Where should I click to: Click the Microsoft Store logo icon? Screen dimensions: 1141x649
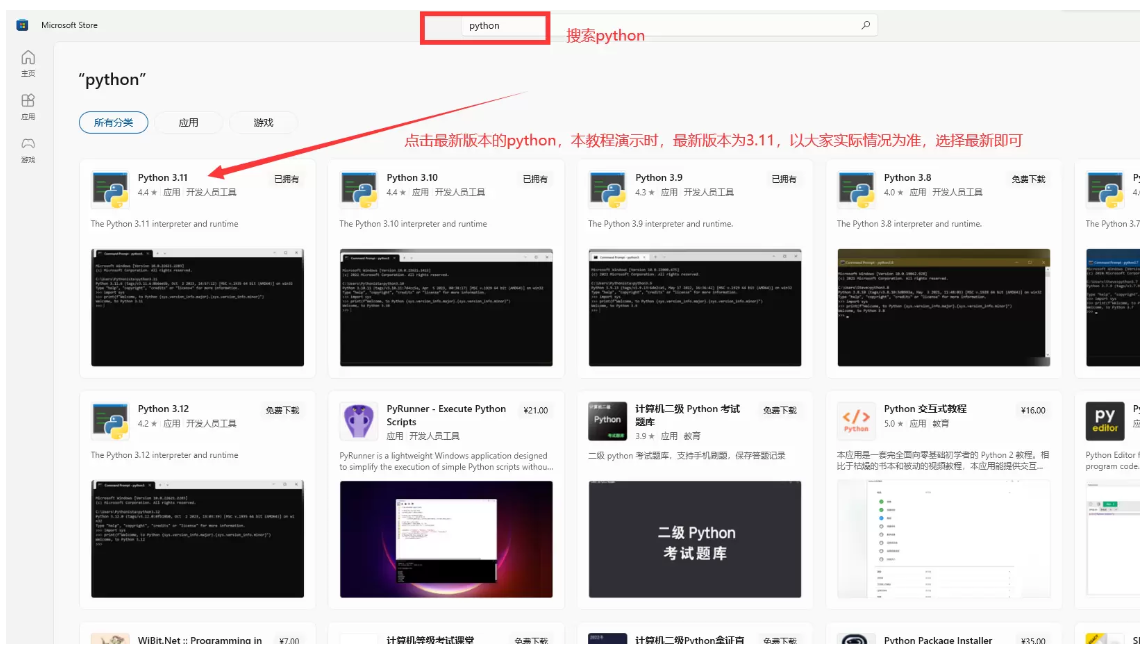click(x=23, y=25)
